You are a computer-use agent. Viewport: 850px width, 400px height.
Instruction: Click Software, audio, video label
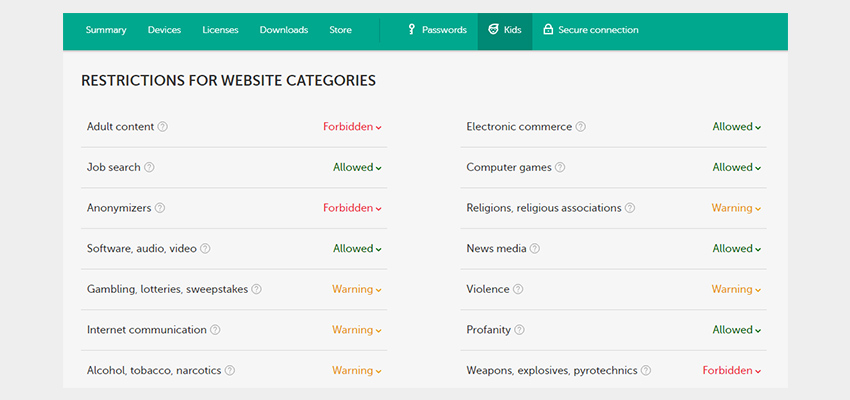tap(141, 249)
